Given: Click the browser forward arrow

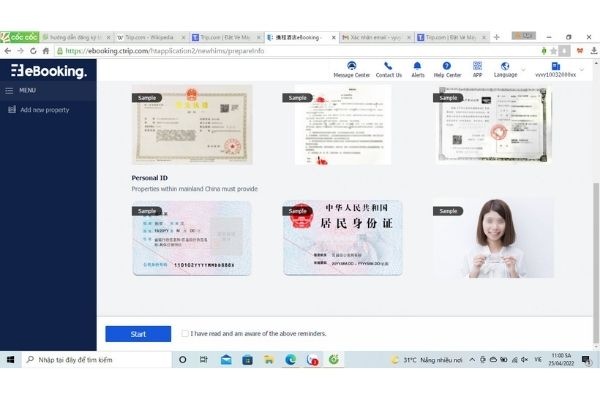Looking at the screenshot, I should pyautogui.click(x=20, y=51).
